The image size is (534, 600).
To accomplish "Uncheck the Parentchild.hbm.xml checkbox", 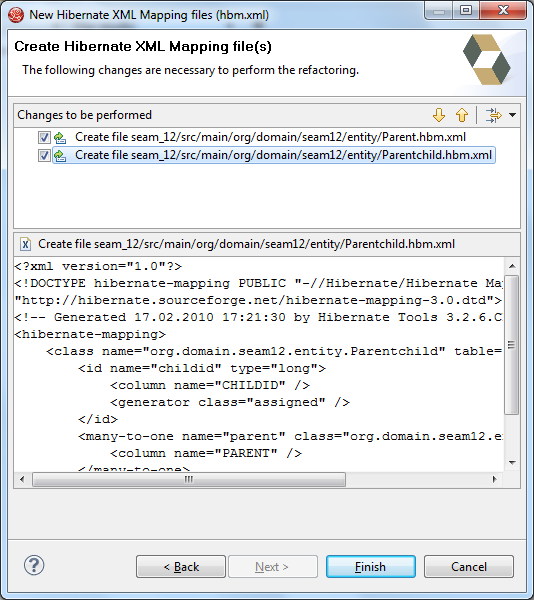I will [x=44, y=155].
